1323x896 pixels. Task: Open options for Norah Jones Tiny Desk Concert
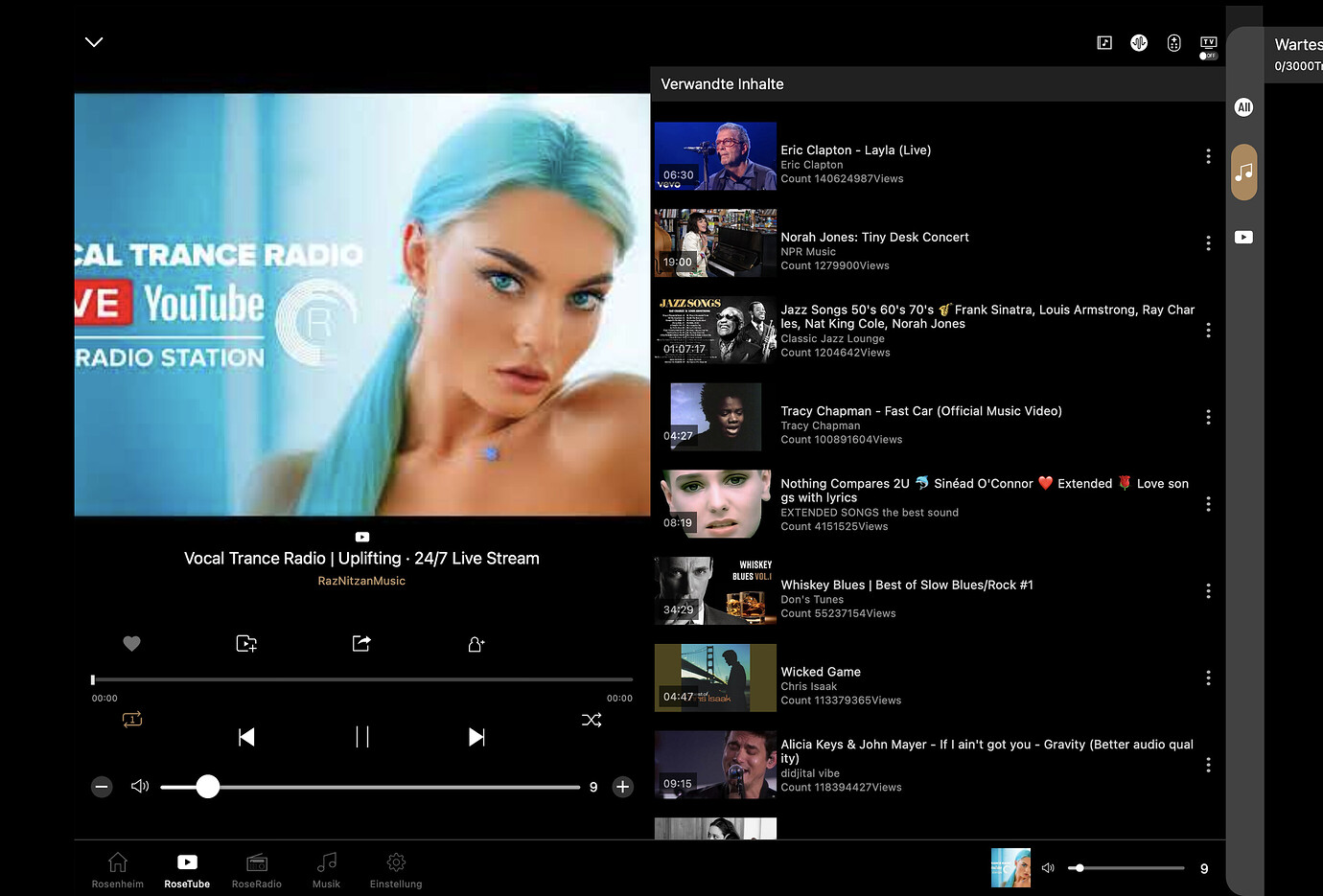[1208, 243]
